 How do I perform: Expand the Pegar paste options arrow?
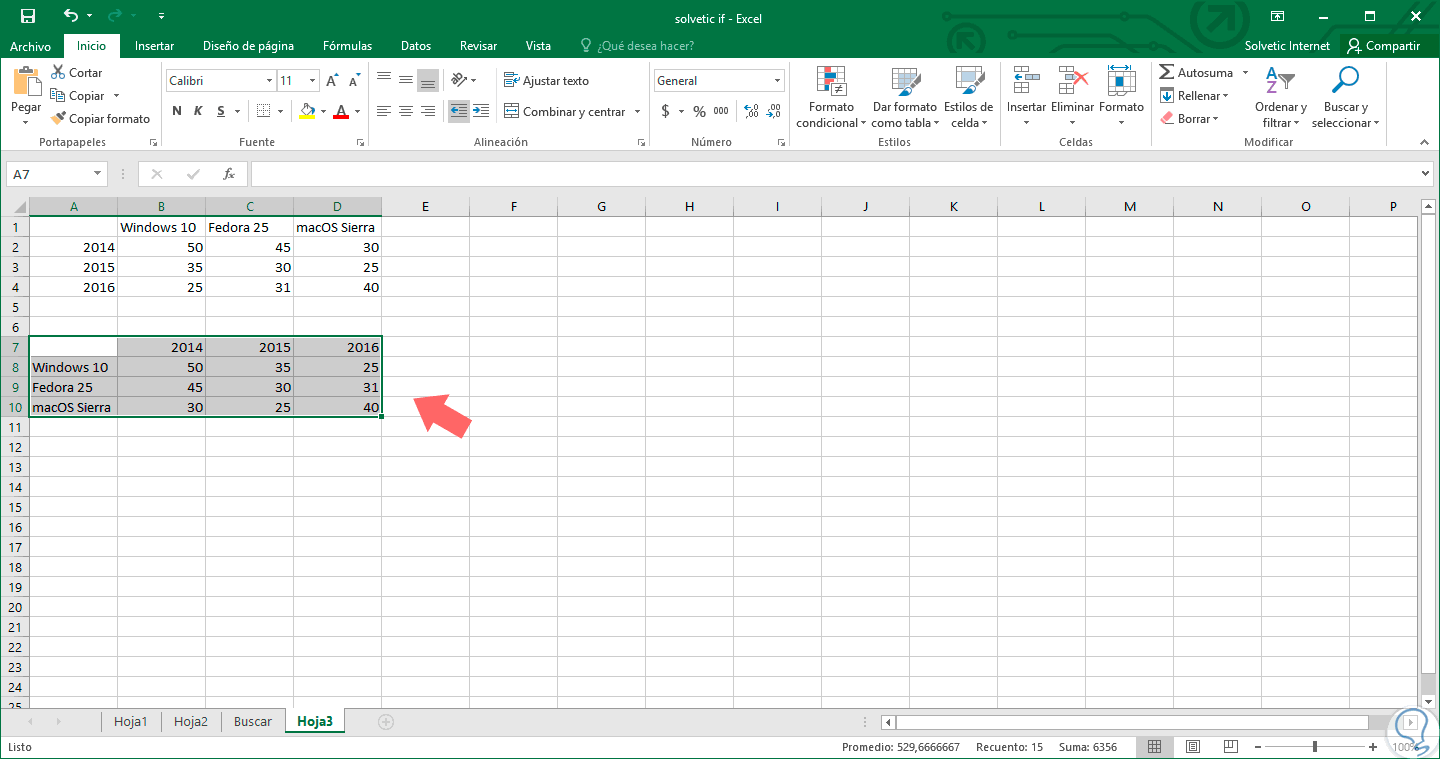26,122
